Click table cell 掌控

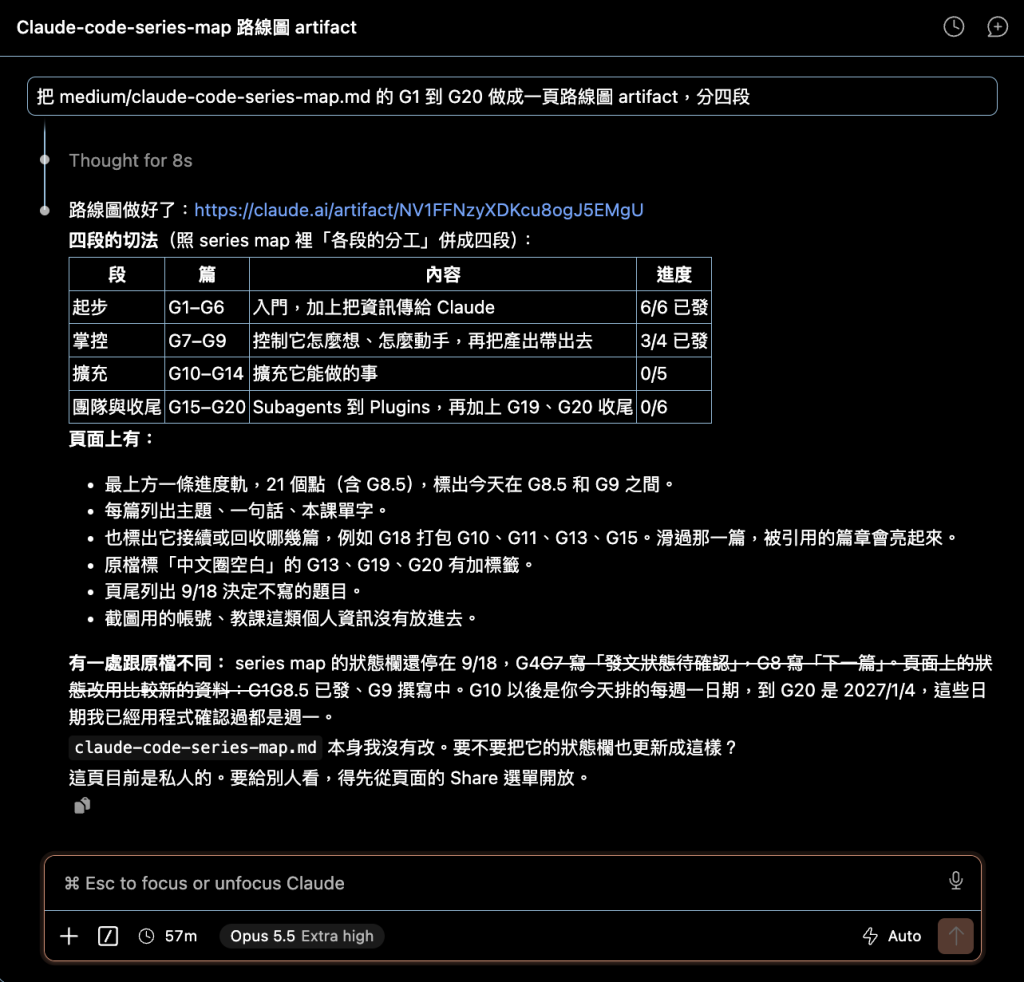pyautogui.click(x=117, y=340)
